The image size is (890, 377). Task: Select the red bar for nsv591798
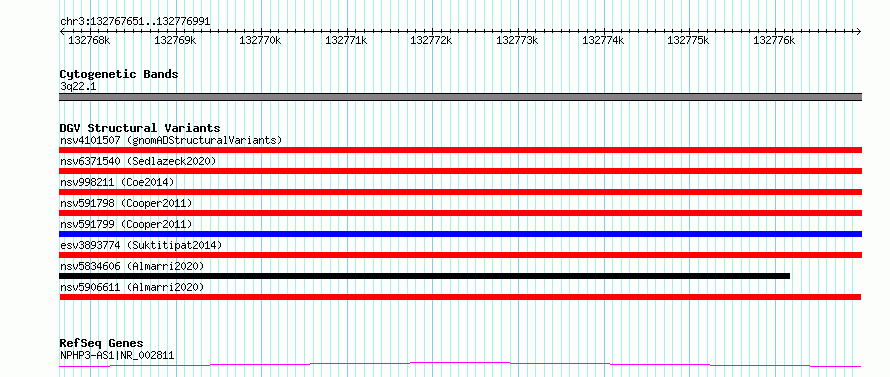point(460,213)
